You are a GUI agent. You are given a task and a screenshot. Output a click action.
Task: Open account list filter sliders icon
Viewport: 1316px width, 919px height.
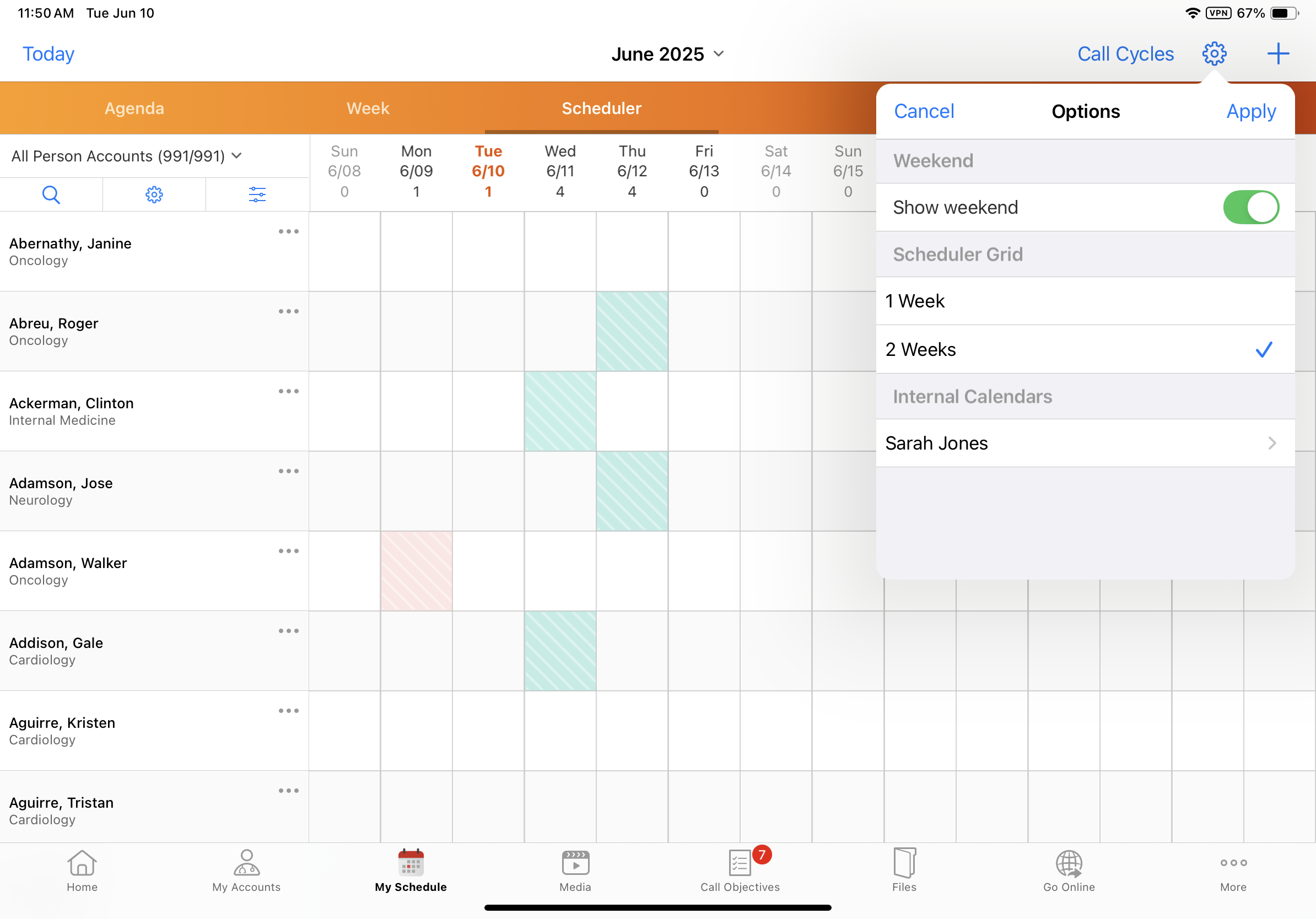(257, 195)
